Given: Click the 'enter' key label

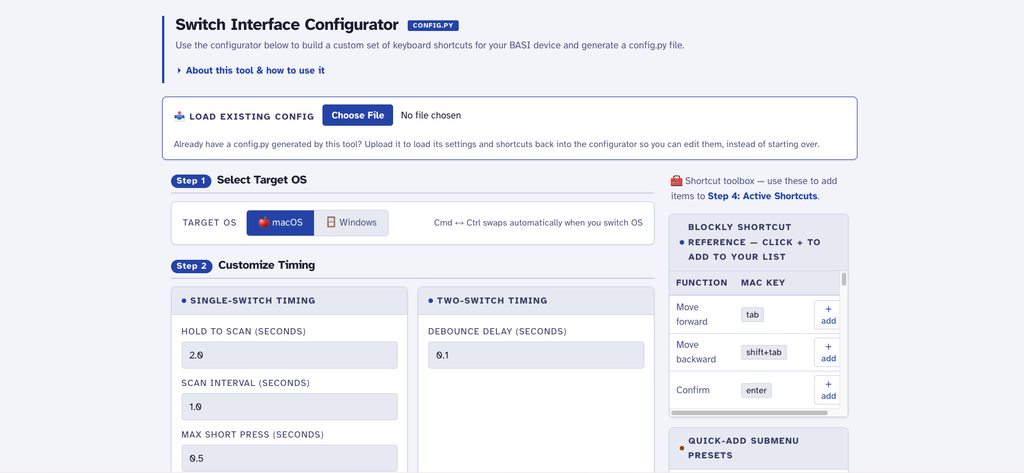Looking at the screenshot, I should coord(756,391).
